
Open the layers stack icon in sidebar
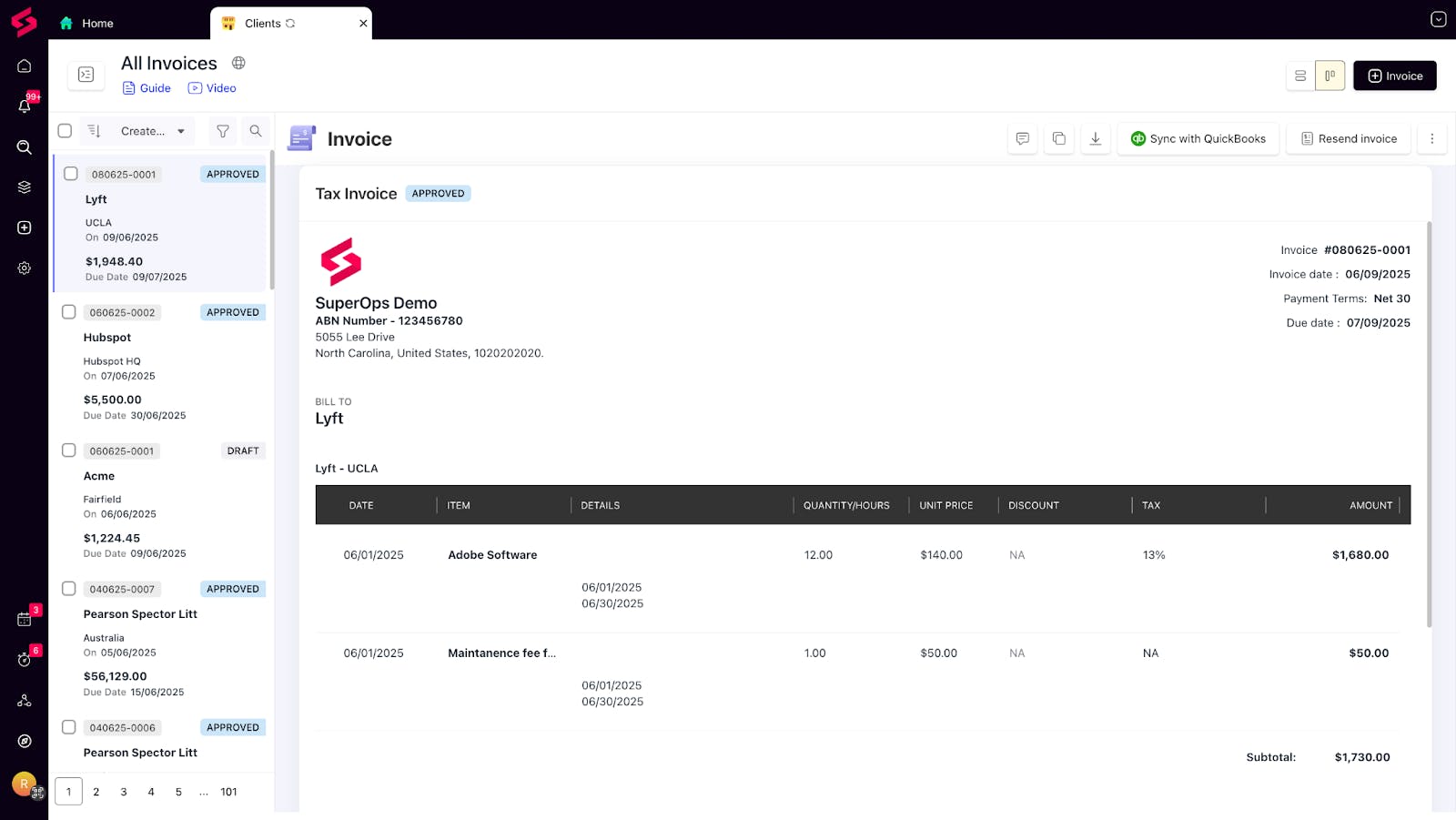tap(25, 187)
